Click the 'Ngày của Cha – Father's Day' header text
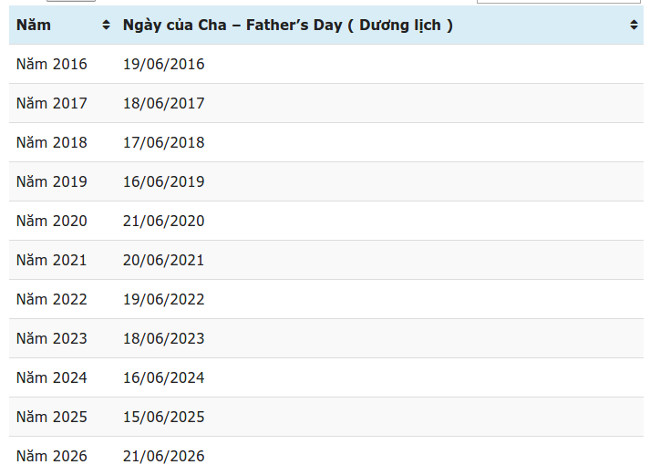Screen dimensions: 650x475 coord(287,25)
